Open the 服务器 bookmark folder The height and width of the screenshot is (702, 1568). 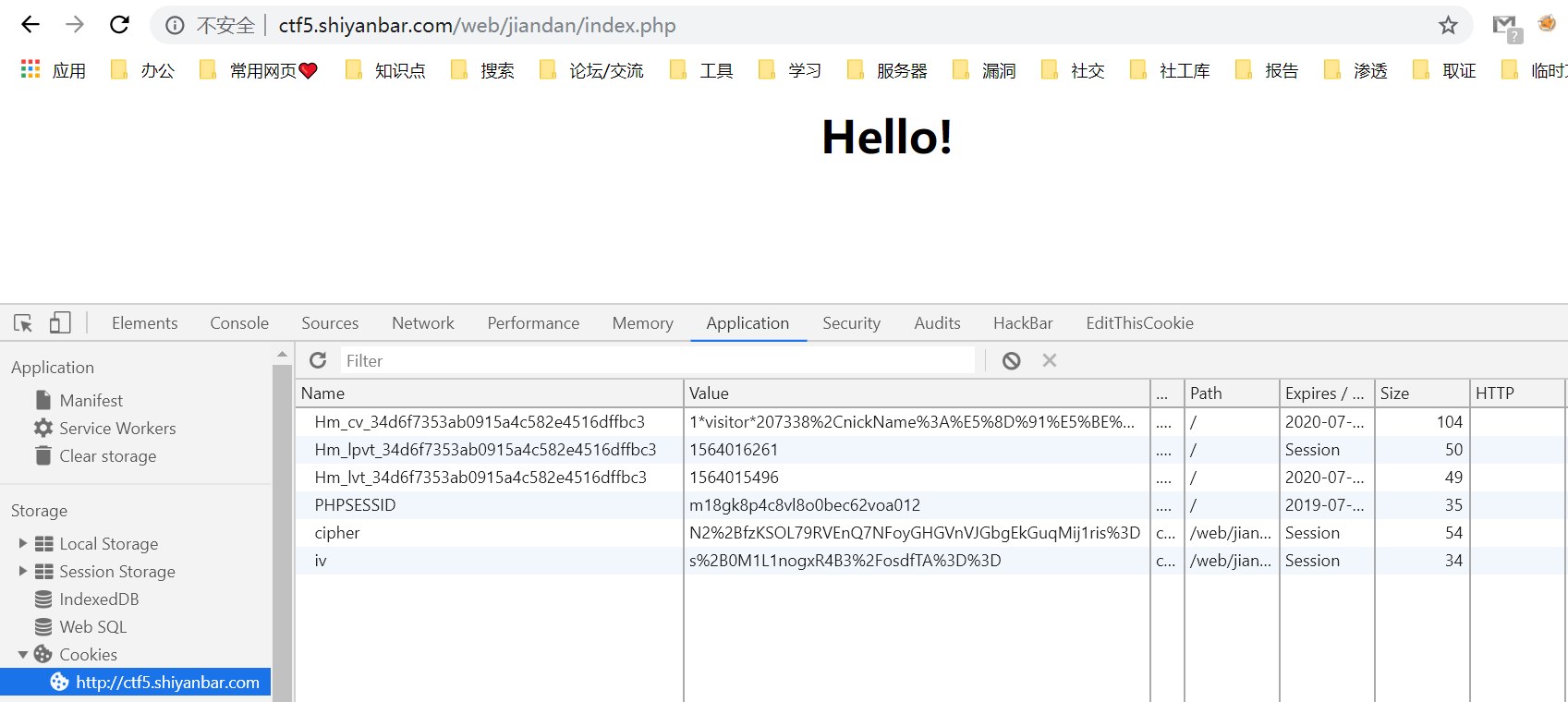(886, 70)
